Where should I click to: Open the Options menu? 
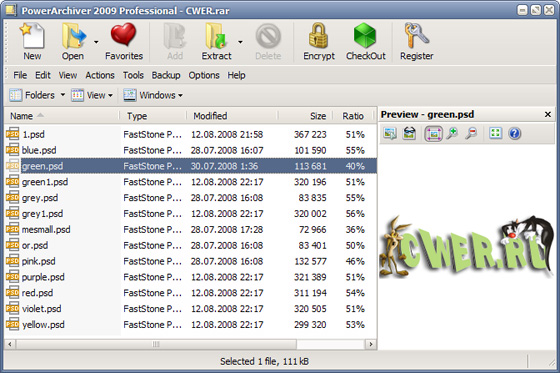coord(204,75)
